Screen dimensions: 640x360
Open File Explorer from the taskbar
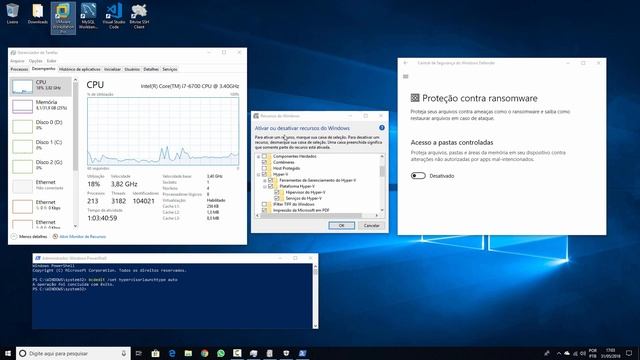[x=188, y=353]
